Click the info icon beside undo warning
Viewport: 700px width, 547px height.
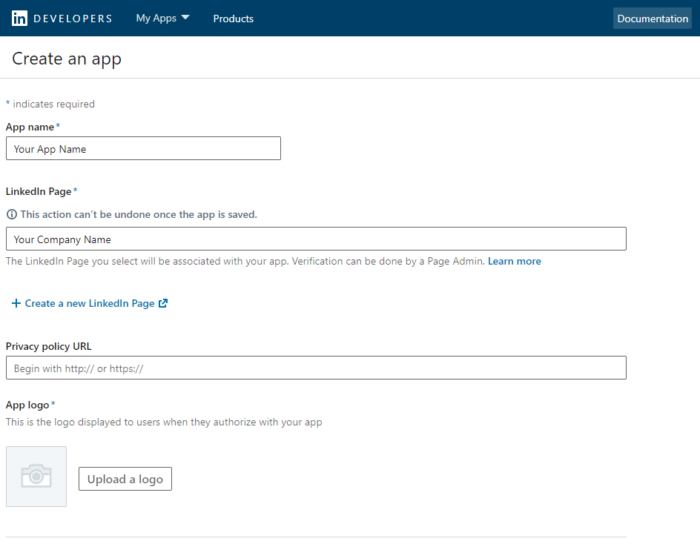12,214
